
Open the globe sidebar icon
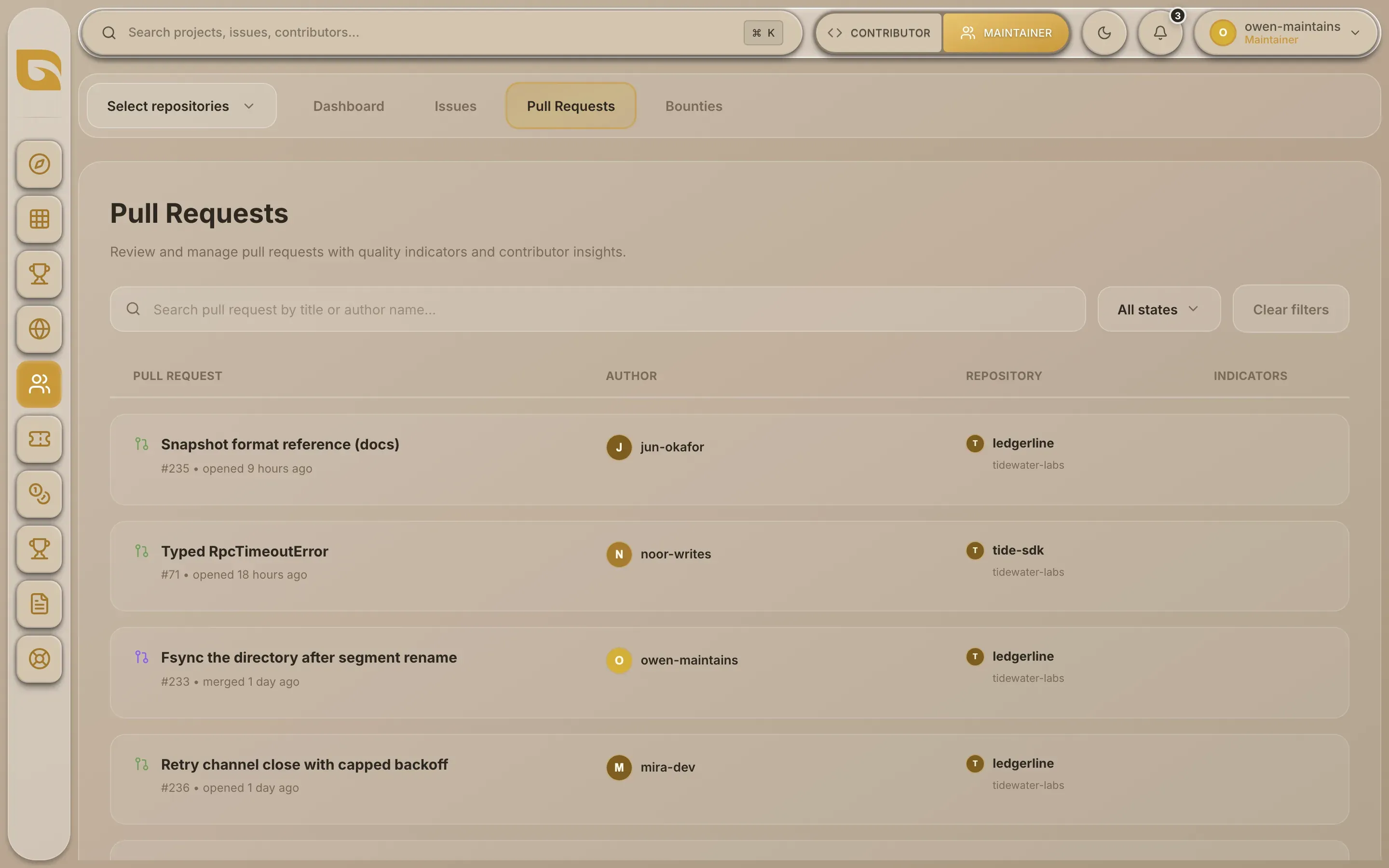39,329
